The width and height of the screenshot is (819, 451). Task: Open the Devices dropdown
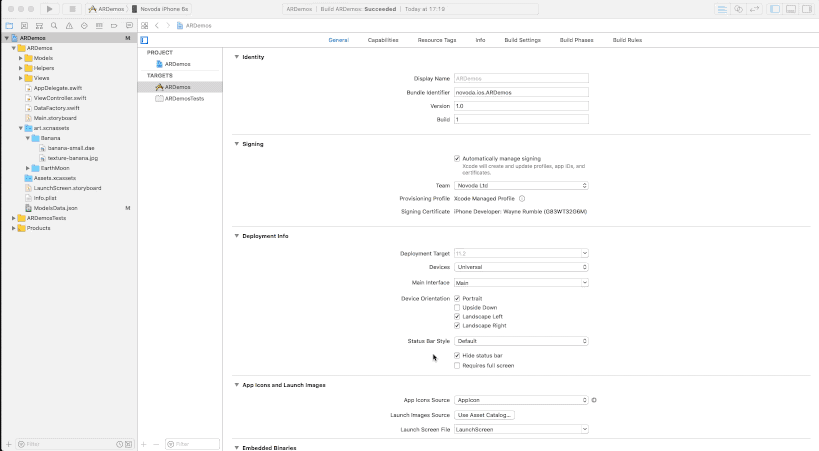pyautogui.click(x=521, y=267)
